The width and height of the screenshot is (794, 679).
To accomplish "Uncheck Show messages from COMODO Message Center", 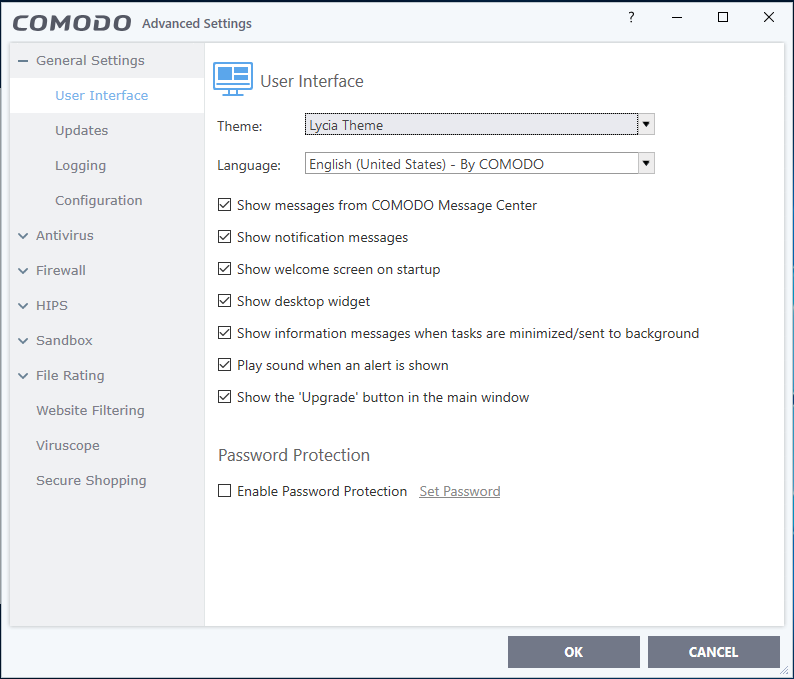I will click(x=225, y=205).
